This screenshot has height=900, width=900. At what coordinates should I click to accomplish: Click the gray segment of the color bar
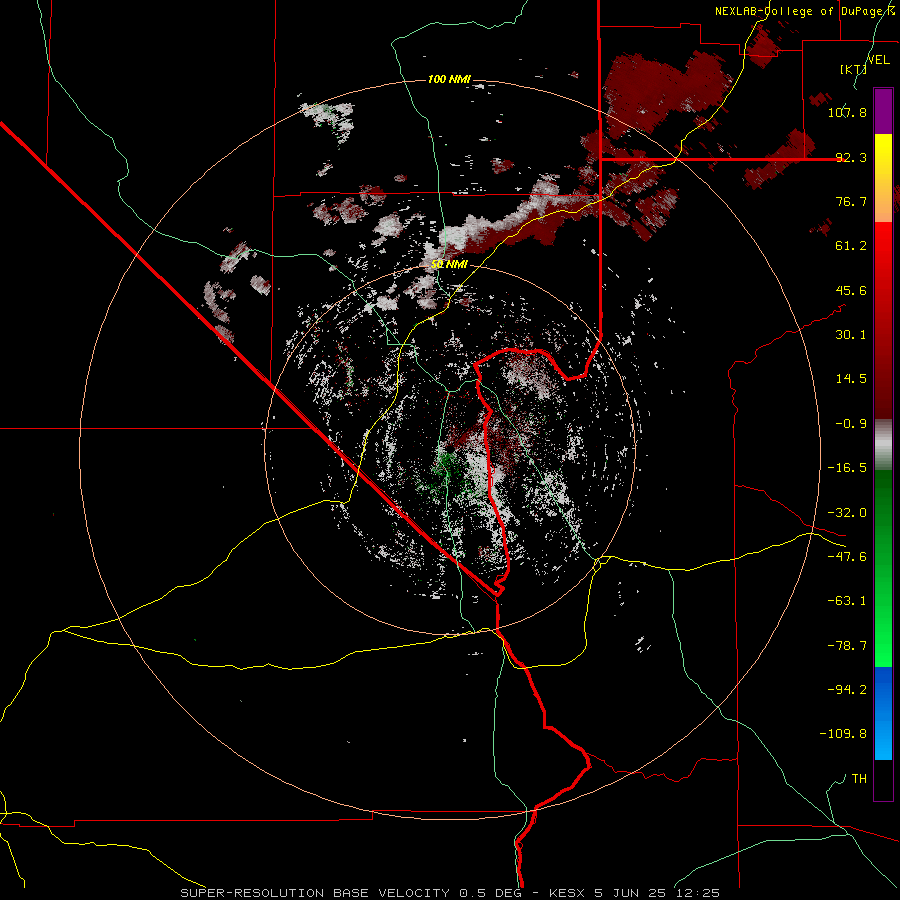883,444
